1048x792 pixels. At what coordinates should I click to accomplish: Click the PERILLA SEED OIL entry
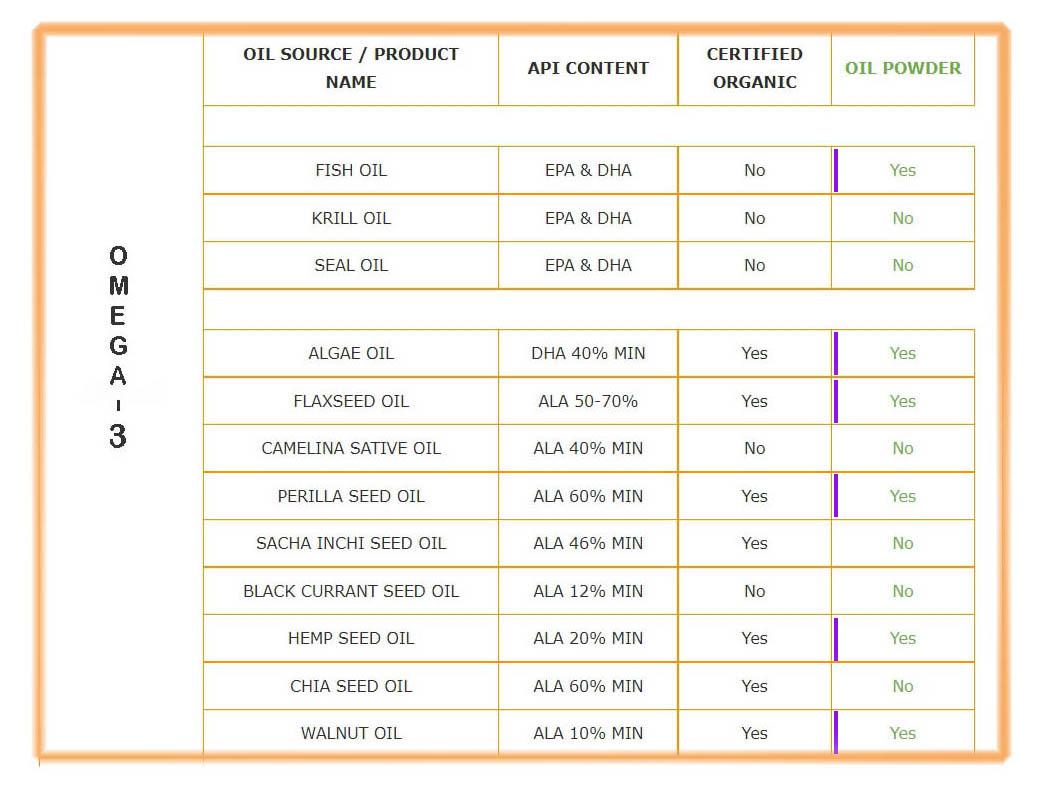[x=351, y=496]
